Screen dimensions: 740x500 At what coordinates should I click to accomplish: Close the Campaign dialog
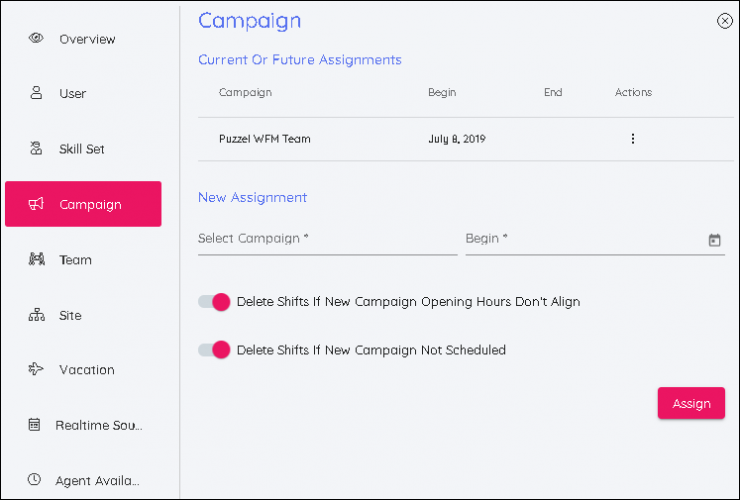pos(724,21)
